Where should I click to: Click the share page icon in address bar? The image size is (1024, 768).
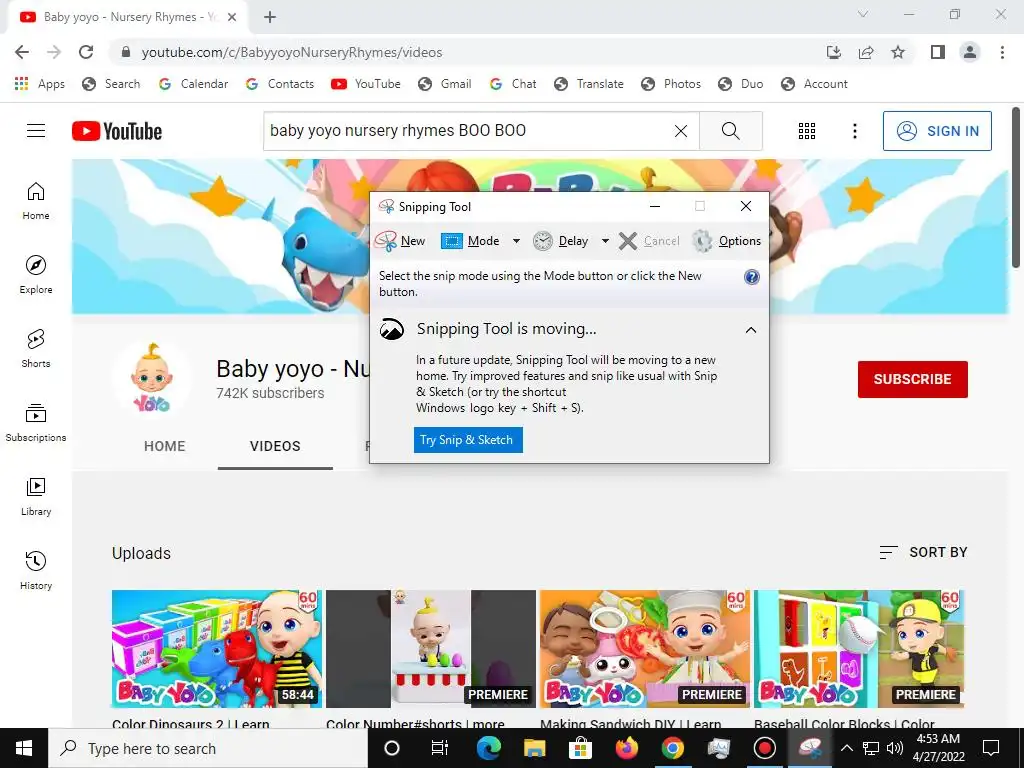pyautogui.click(x=866, y=52)
